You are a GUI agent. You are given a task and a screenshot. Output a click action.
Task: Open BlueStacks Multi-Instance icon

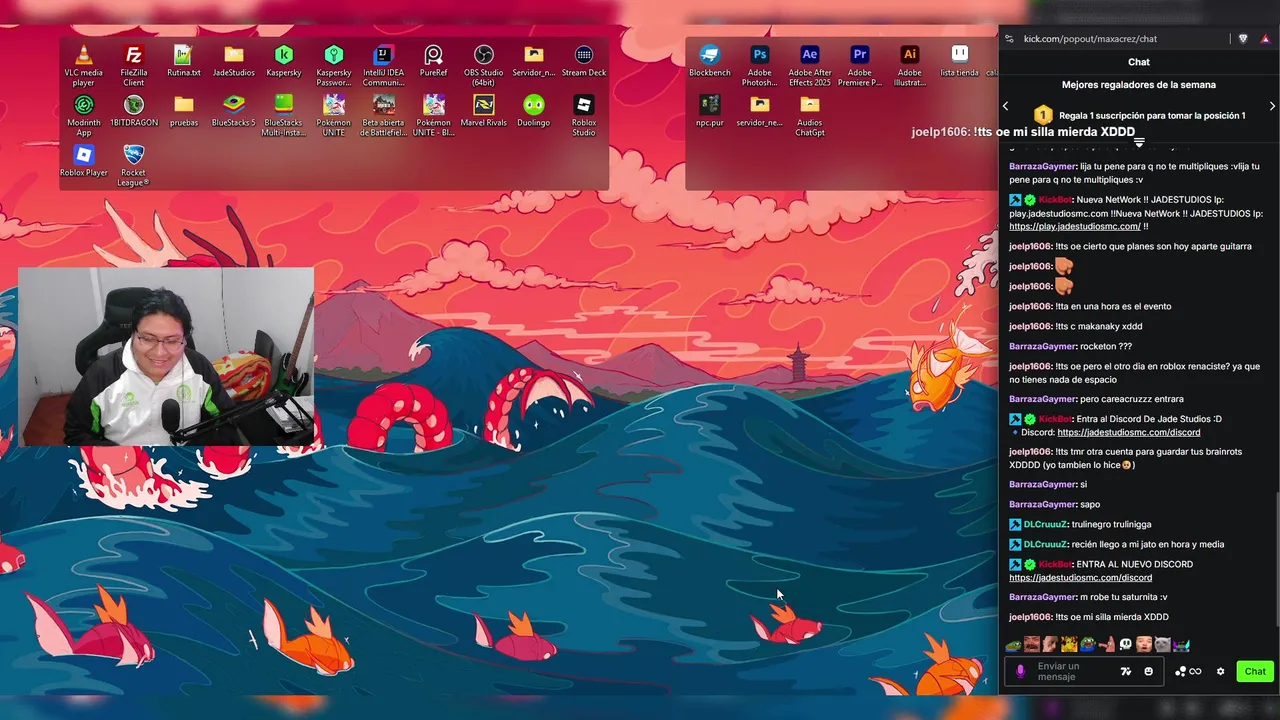point(283,115)
